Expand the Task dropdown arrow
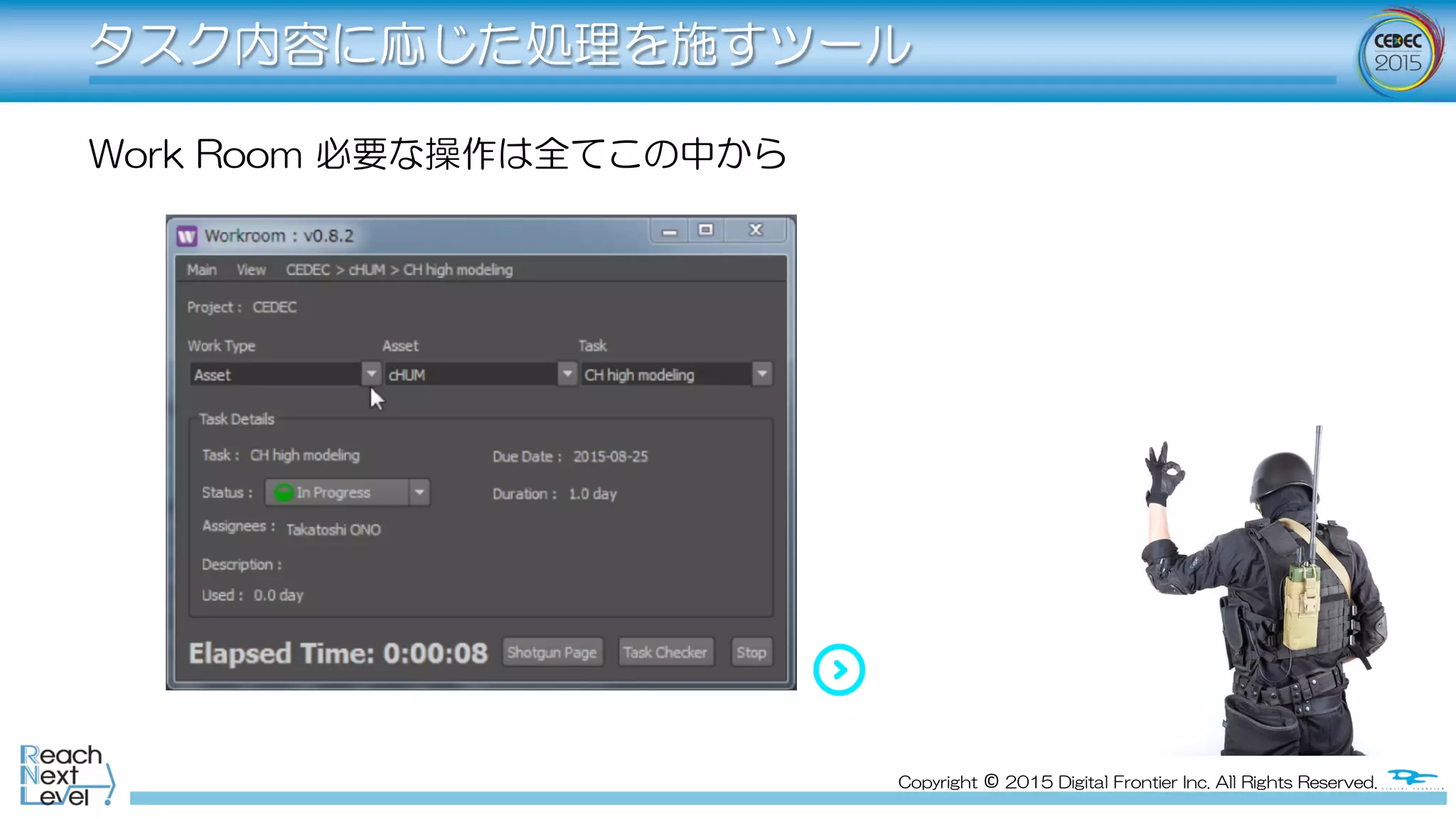The width and height of the screenshot is (1456, 819). tap(762, 373)
